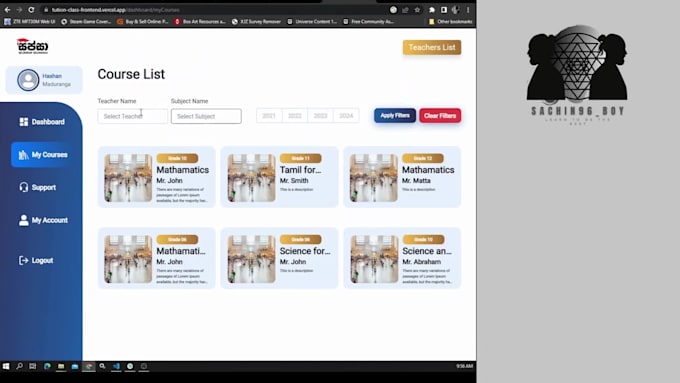Open the Select Subject dropdown
Image resolution: width=680 pixels, height=383 pixels.
[x=206, y=116]
